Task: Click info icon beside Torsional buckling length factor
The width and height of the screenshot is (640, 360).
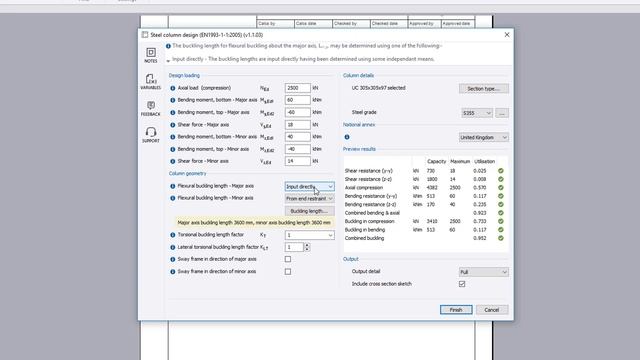Action: (x=173, y=235)
